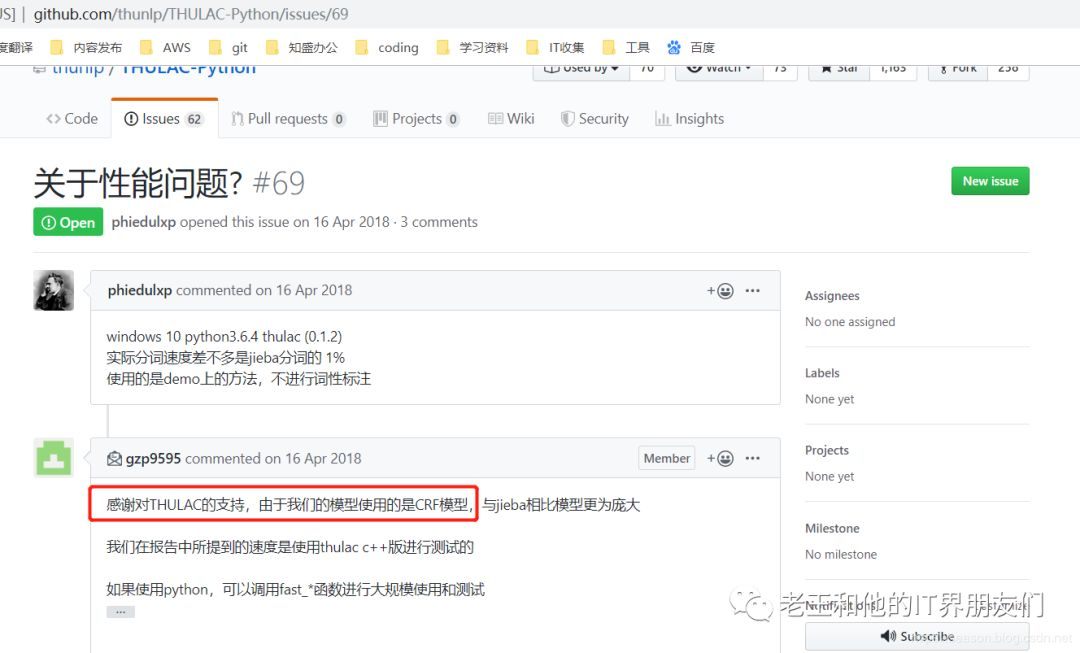Open phiedulxp profile link in issue header

tap(143, 222)
